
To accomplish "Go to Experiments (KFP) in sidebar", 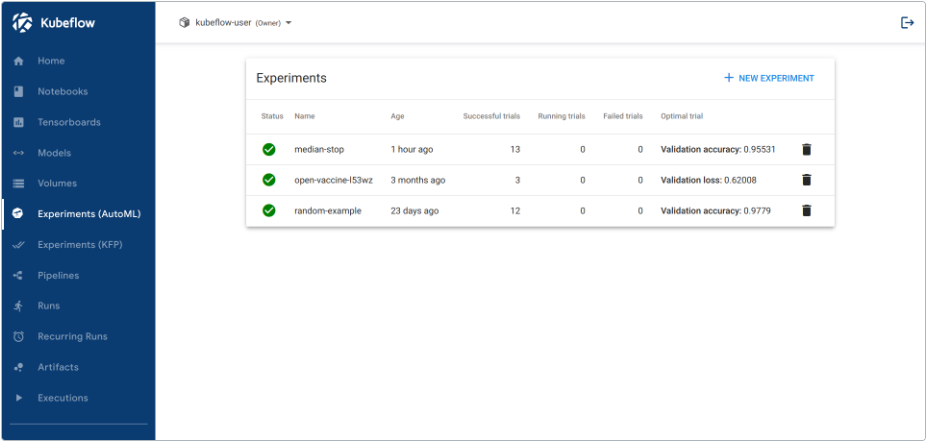I will point(79,244).
